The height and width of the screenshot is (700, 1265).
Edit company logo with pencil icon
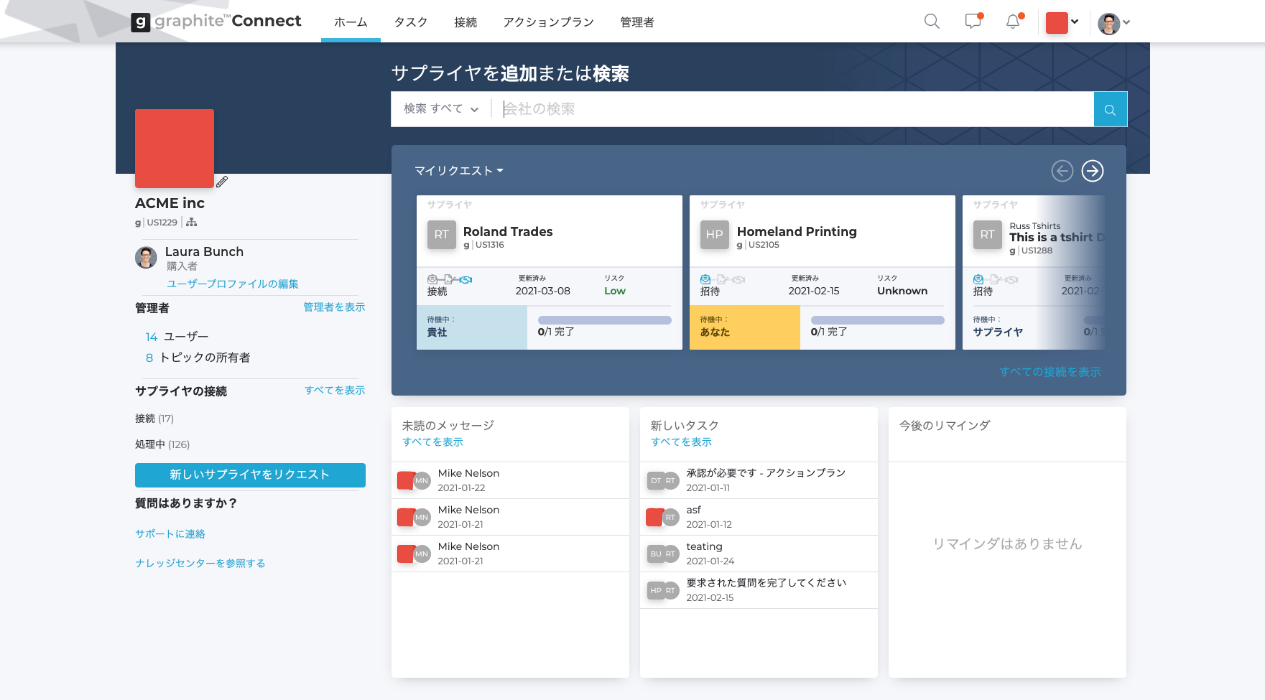tap(222, 181)
